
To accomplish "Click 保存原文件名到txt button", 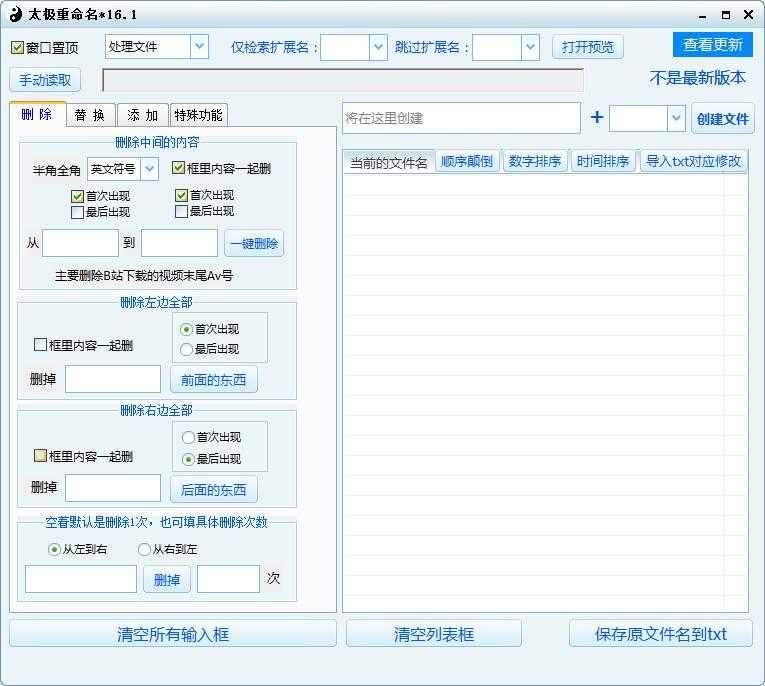I will tap(661, 634).
